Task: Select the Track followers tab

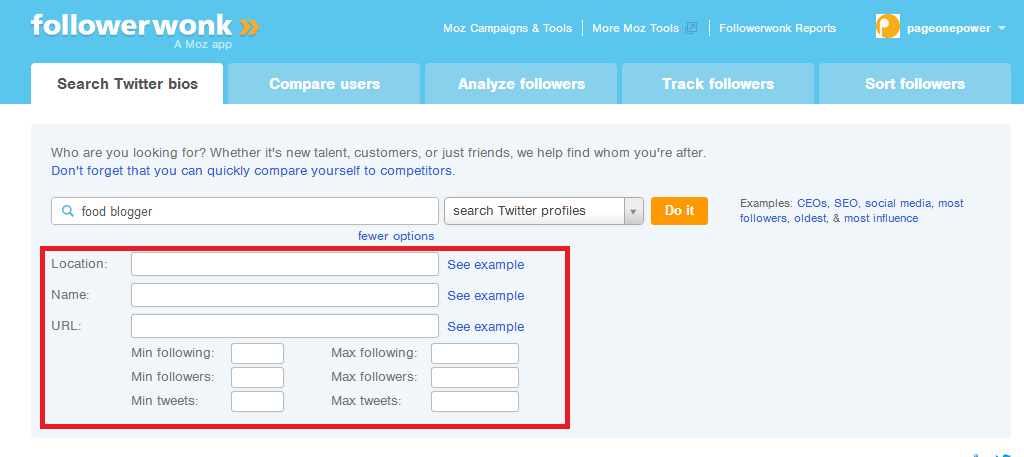Action: click(718, 84)
